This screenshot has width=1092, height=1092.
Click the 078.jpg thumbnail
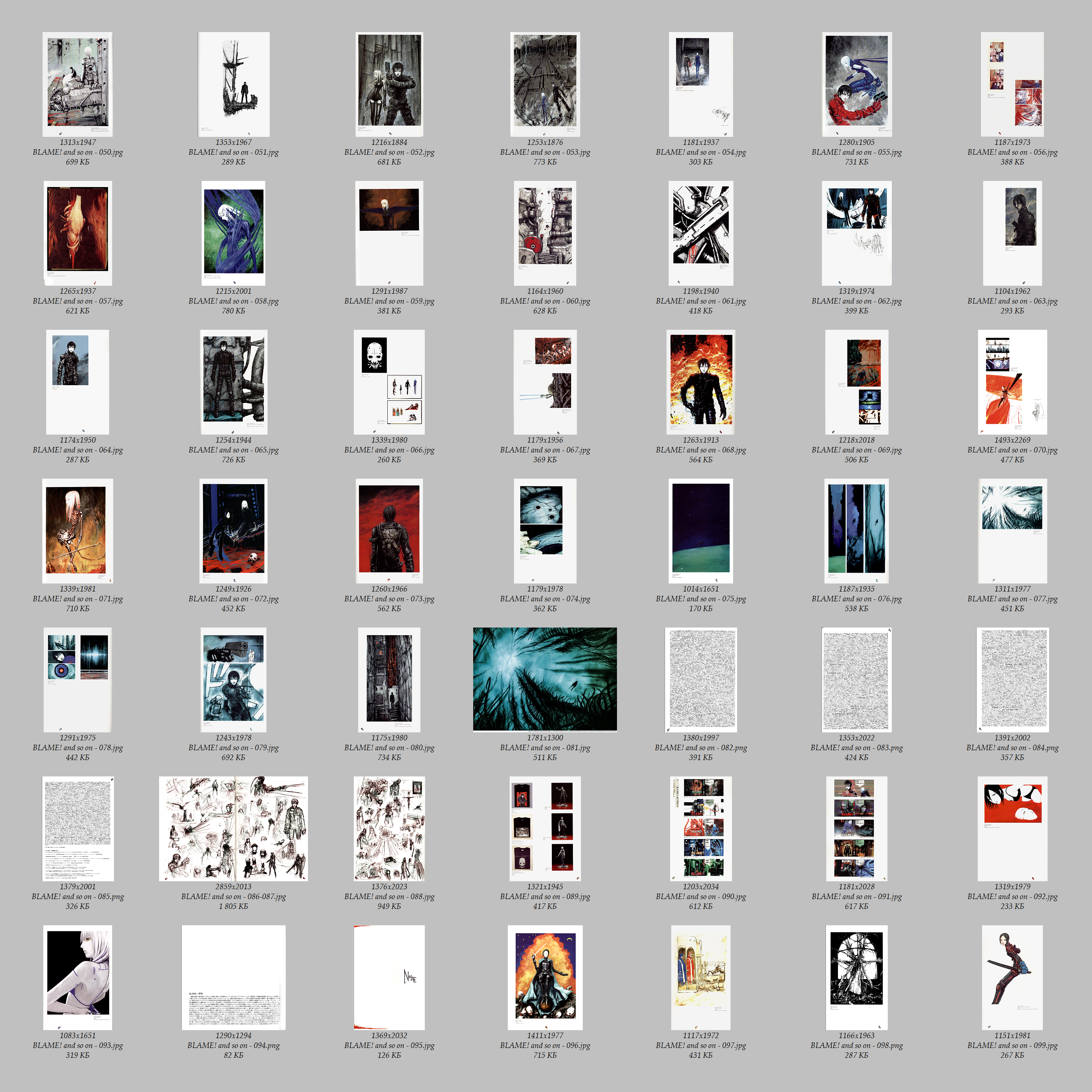click(x=78, y=679)
